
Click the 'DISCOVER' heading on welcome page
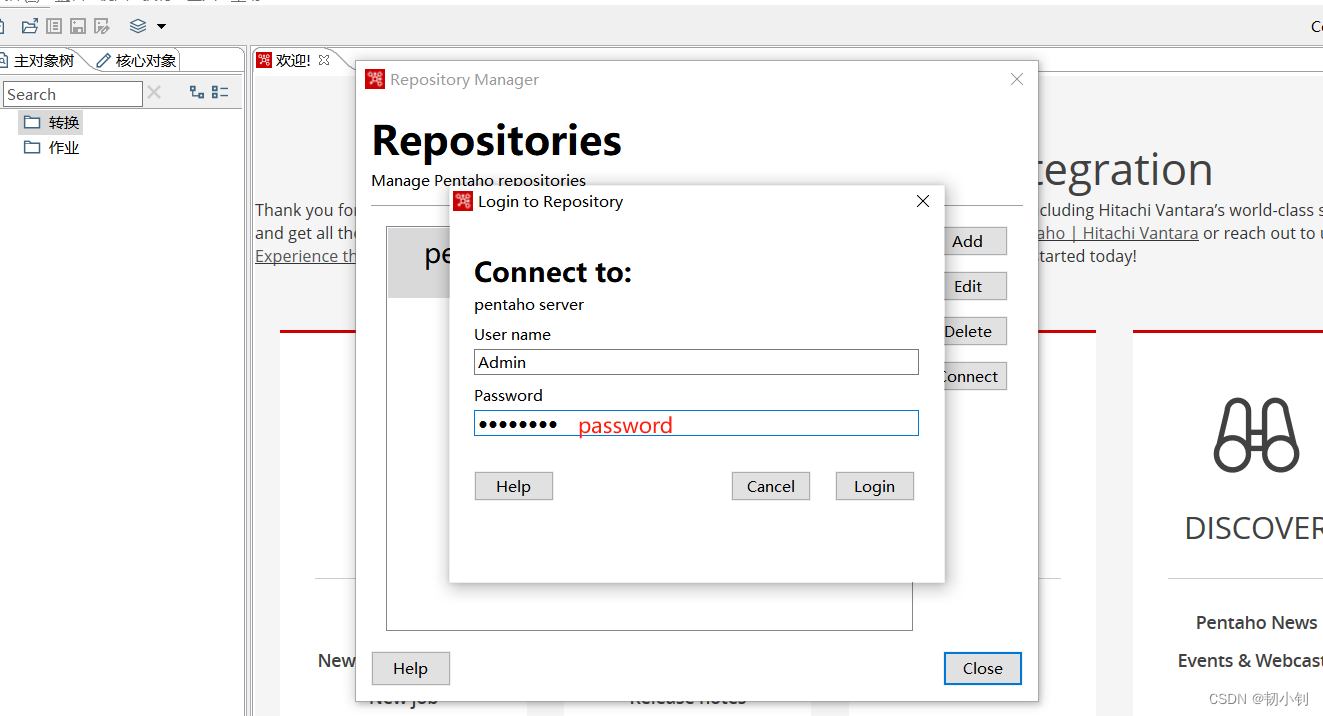click(1254, 528)
